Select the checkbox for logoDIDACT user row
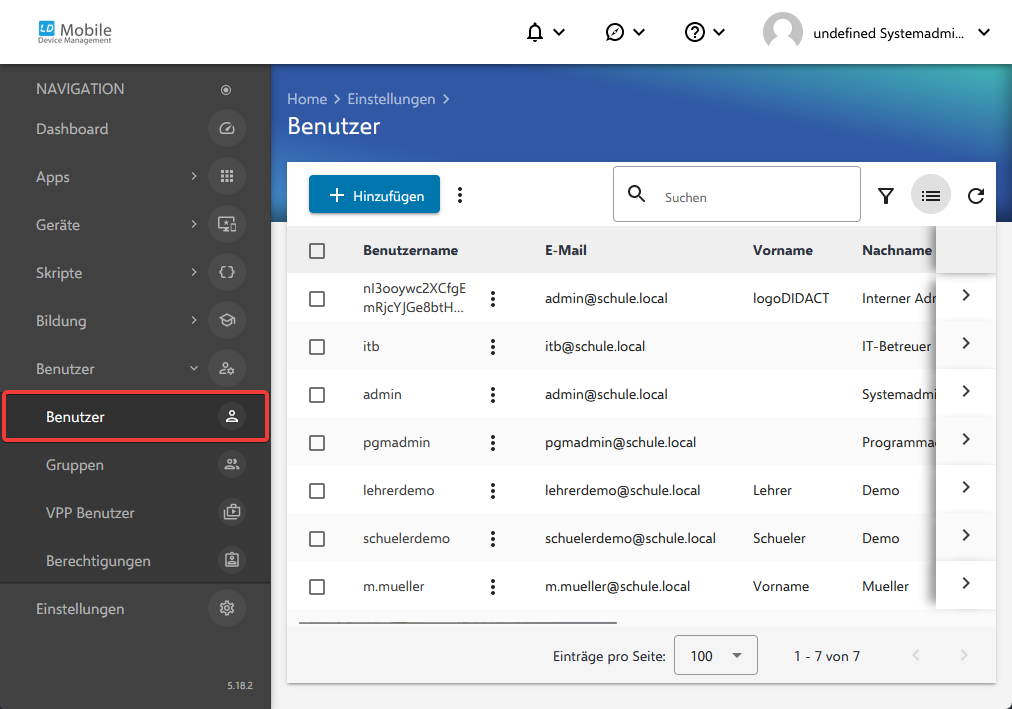 [x=317, y=299]
